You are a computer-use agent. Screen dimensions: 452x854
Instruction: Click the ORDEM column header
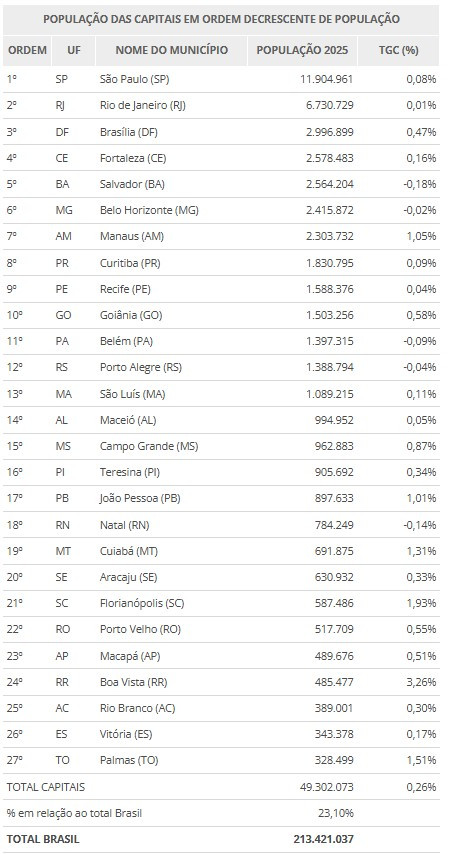tap(27, 51)
